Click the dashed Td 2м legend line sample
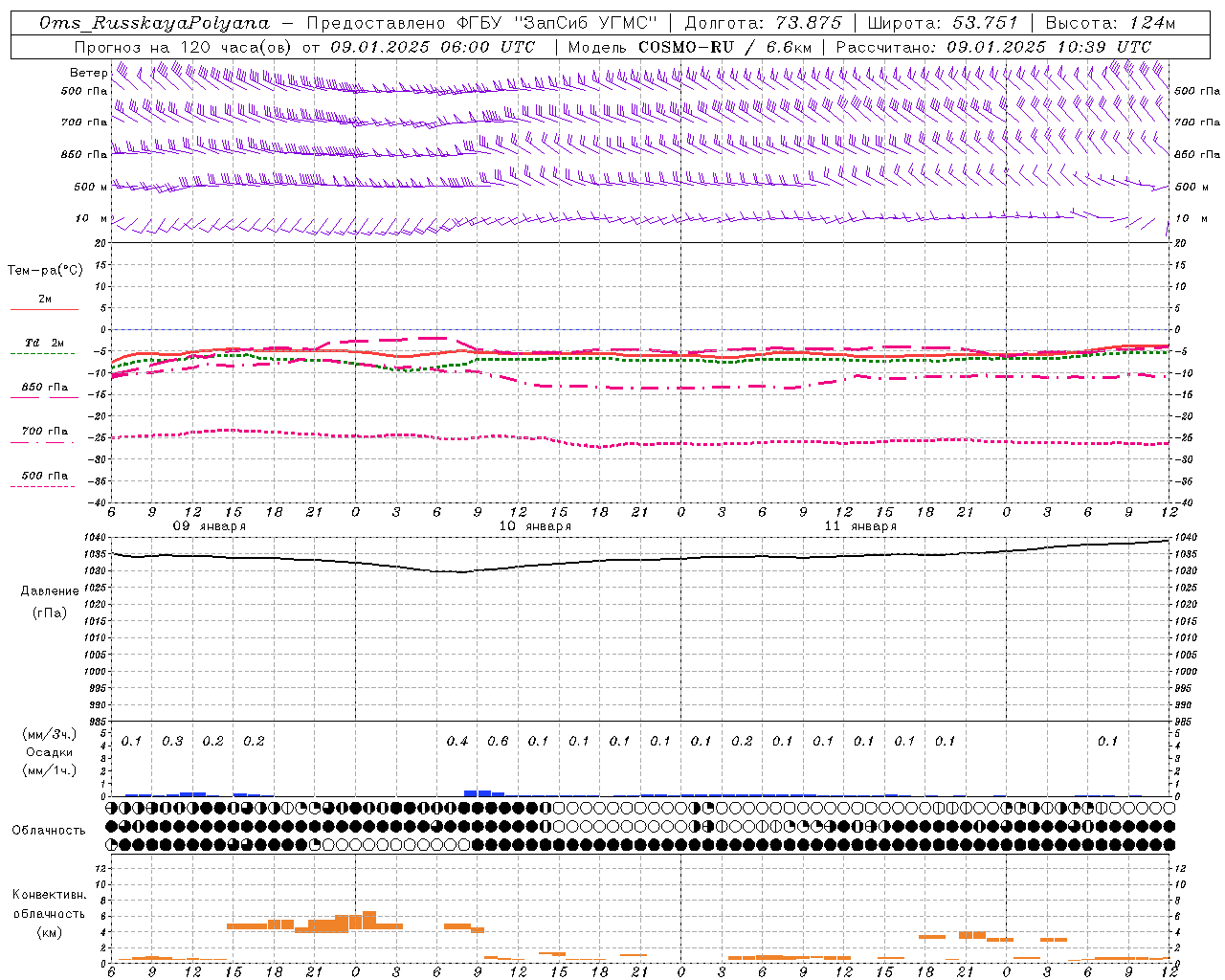 coord(42,354)
